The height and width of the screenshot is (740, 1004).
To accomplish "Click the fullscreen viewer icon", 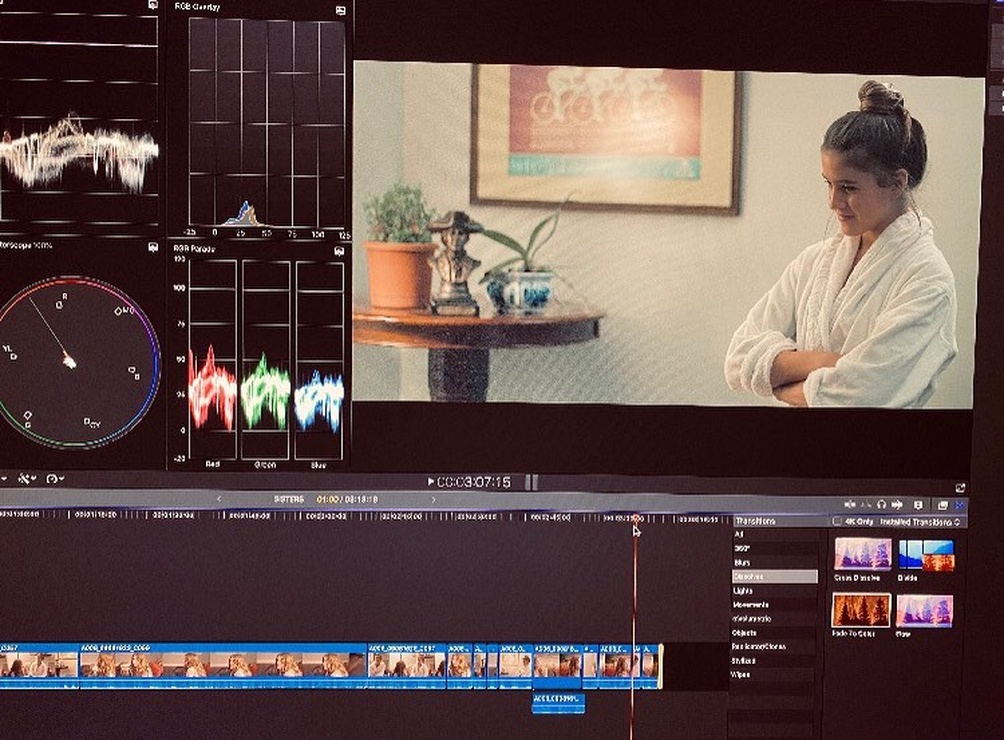I will coord(960,487).
